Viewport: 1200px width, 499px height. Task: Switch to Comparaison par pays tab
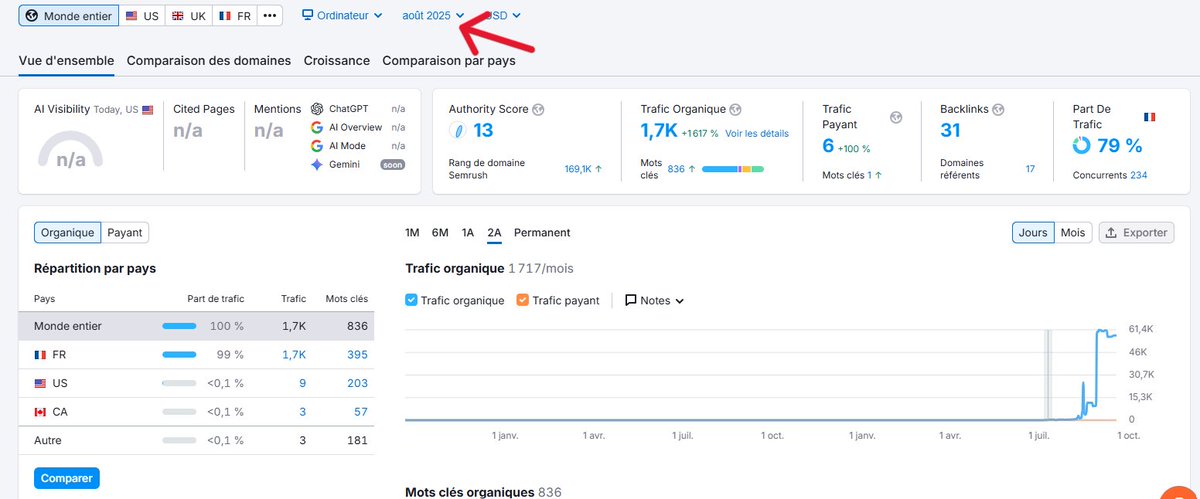click(x=449, y=60)
